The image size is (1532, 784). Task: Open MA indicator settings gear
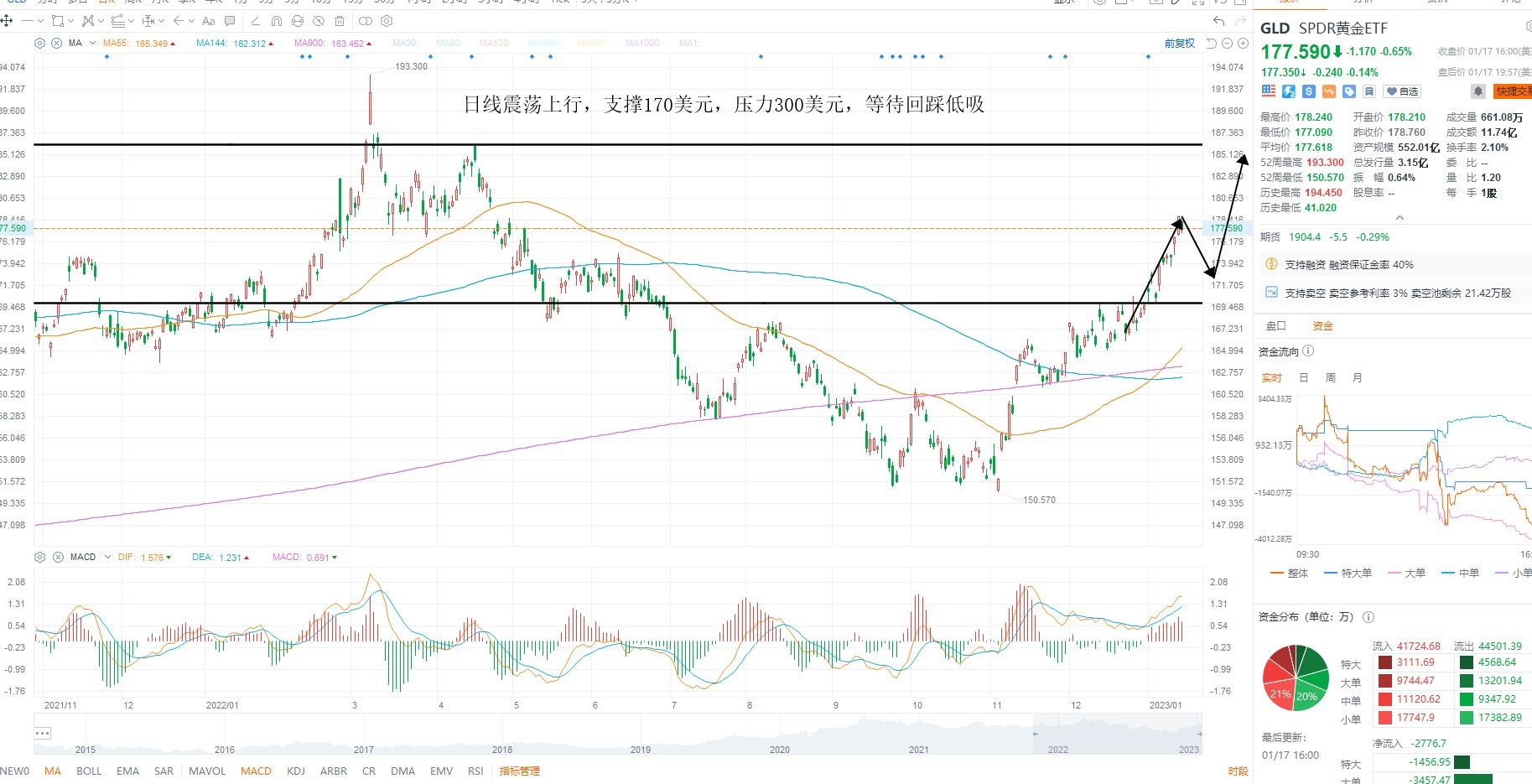(39, 43)
